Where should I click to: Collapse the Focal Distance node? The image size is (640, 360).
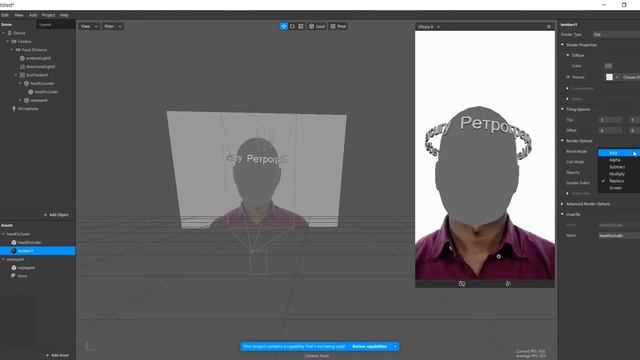coord(12,50)
